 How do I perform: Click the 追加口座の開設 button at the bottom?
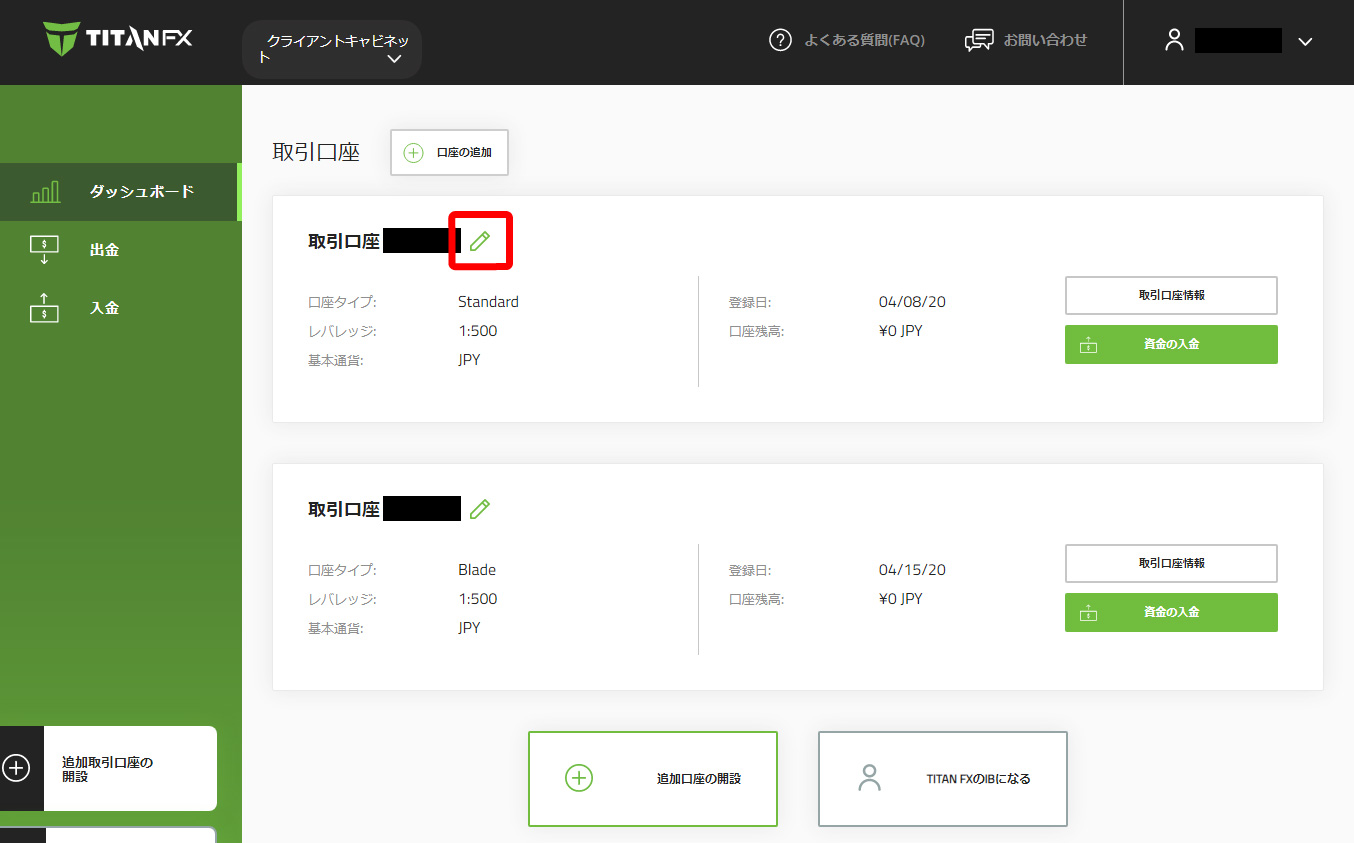pos(653,779)
